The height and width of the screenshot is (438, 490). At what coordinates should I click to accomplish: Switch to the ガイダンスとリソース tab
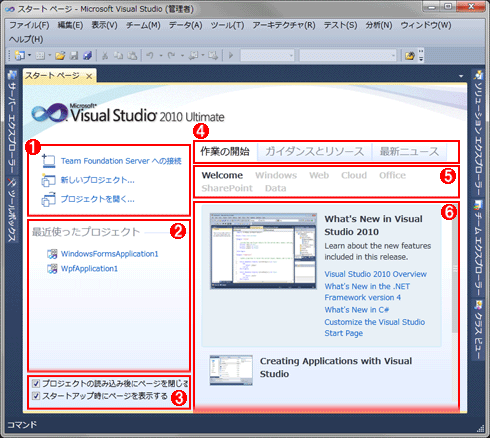pyautogui.click(x=314, y=152)
